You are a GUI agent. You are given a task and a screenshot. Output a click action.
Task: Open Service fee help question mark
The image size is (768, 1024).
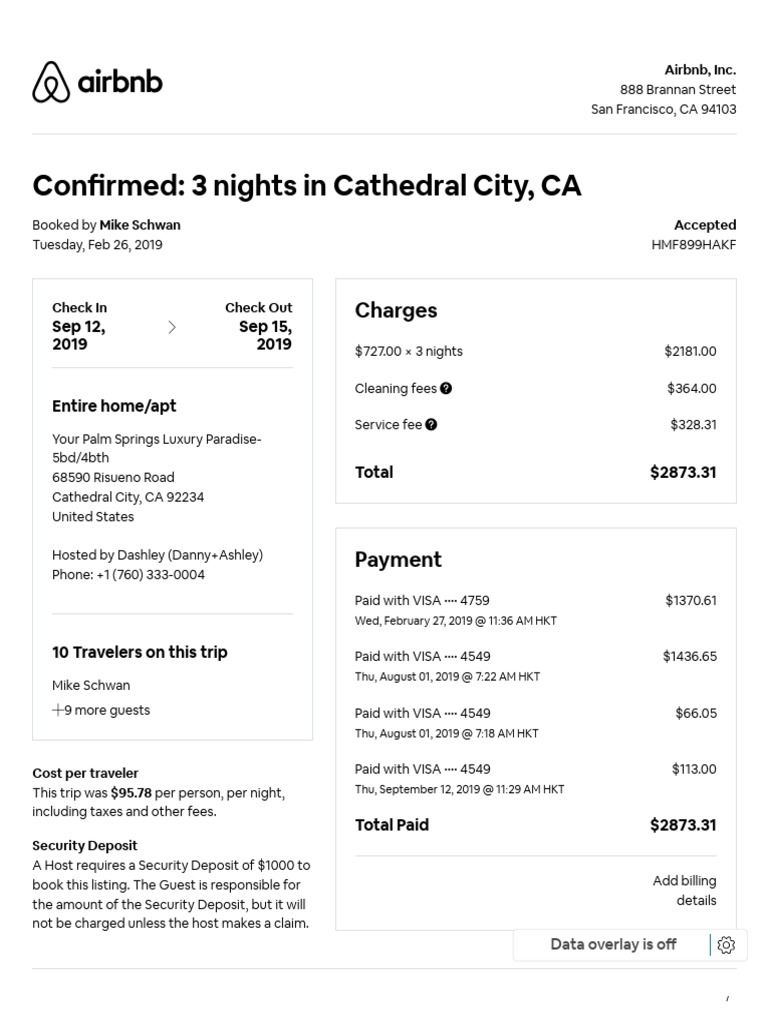(x=431, y=425)
